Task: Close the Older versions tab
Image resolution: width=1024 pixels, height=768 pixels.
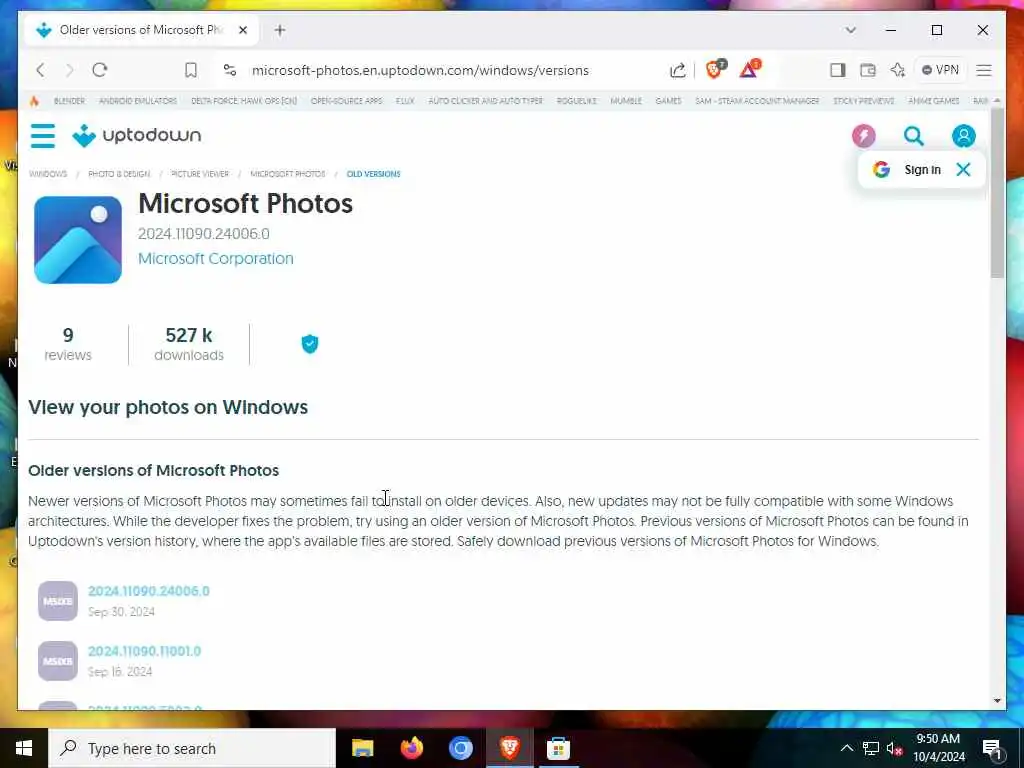Action: click(x=243, y=30)
